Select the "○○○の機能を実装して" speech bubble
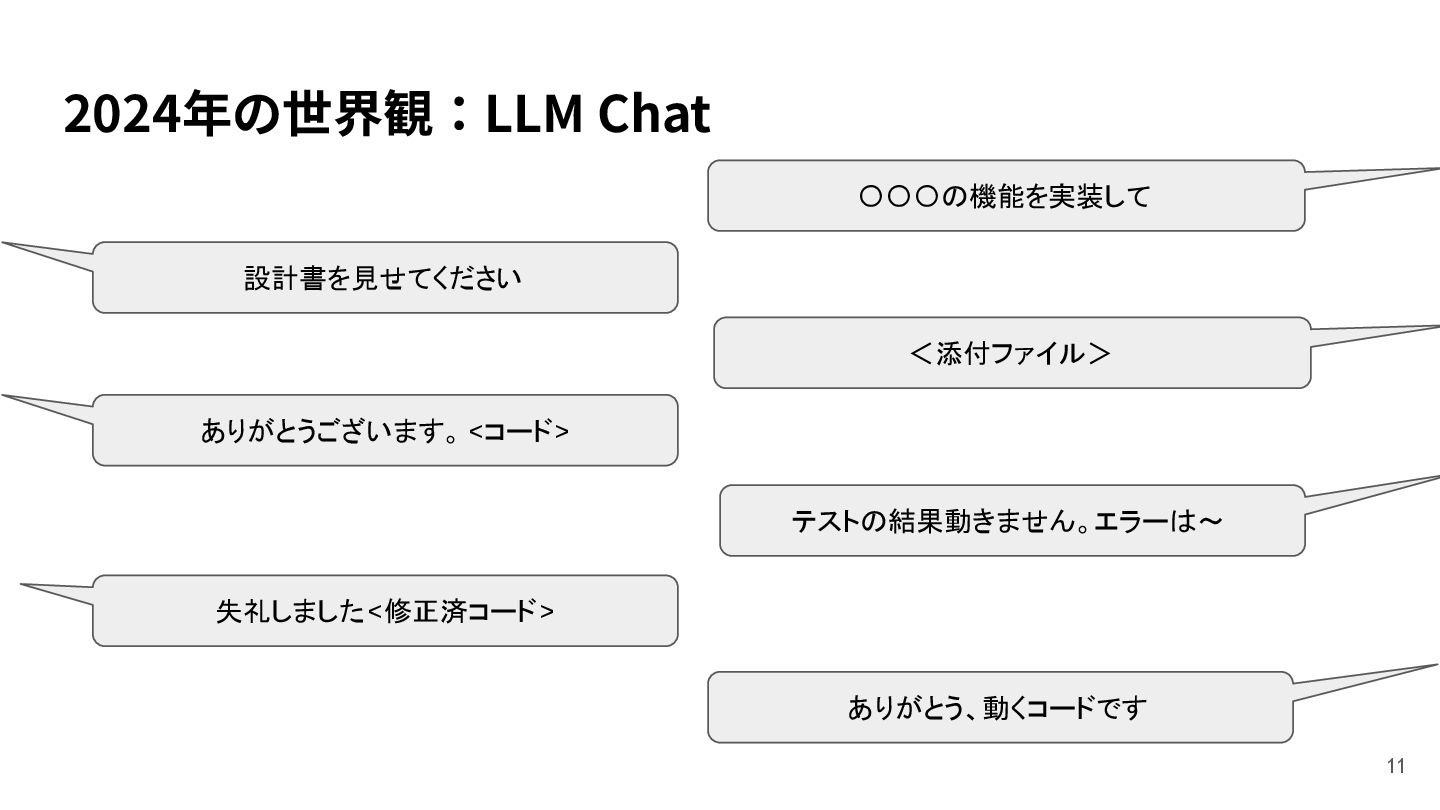The height and width of the screenshot is (810, 1440). pos(1005,196)
